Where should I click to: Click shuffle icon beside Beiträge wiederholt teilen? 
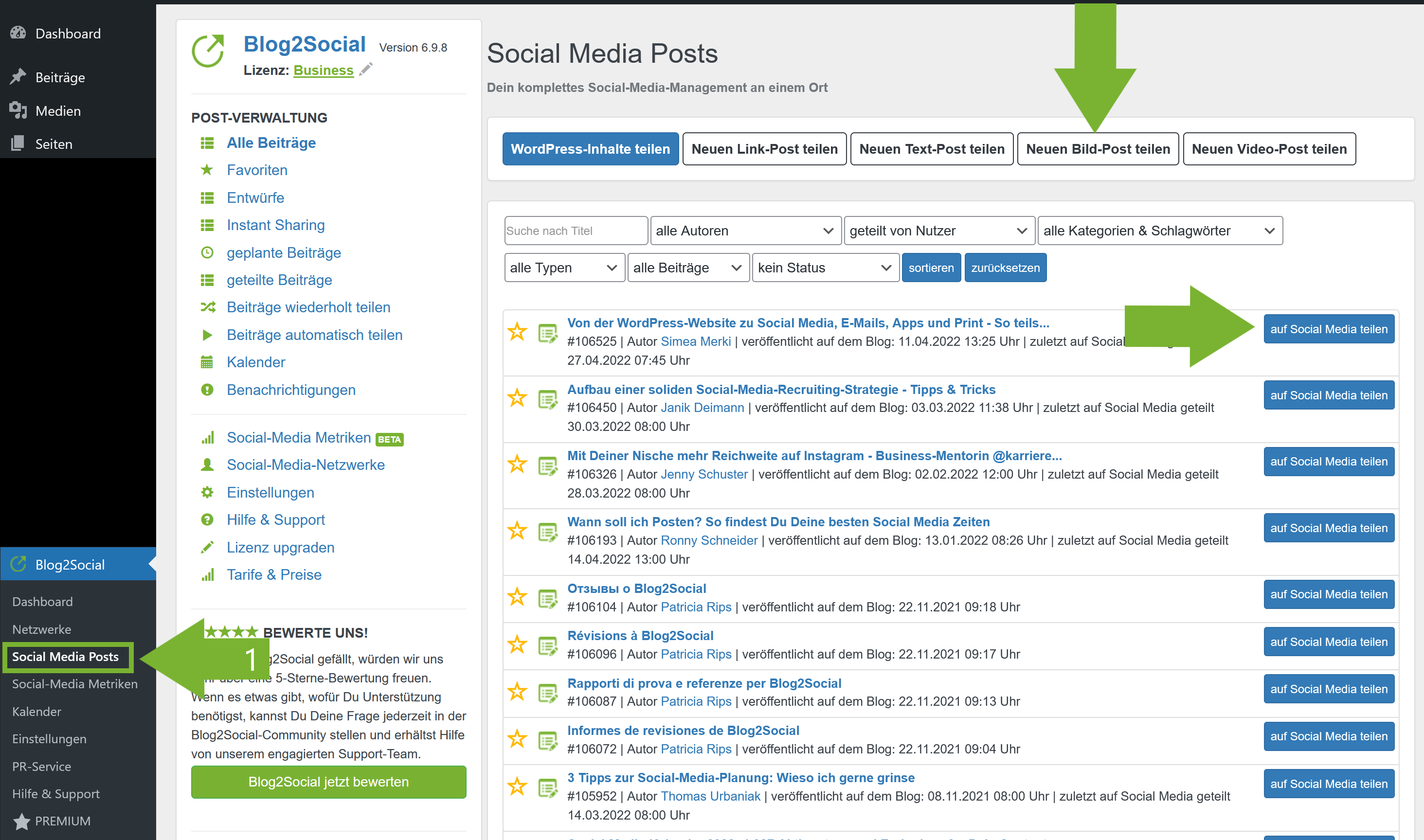pos(208,307)
